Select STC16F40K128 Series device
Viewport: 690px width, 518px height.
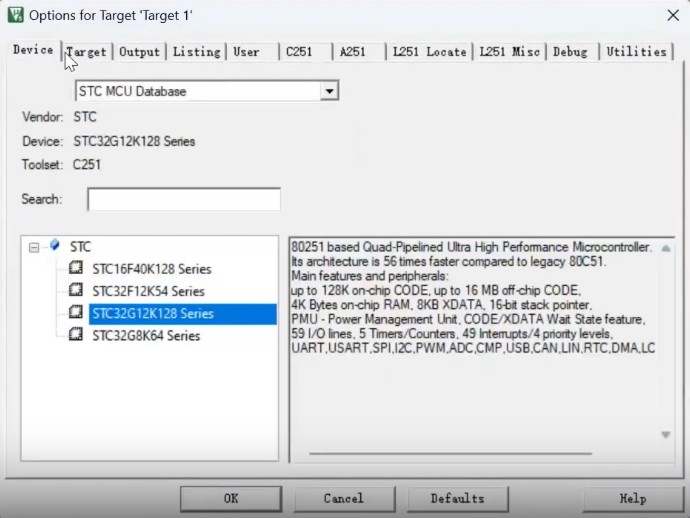[x=152, y=269]
